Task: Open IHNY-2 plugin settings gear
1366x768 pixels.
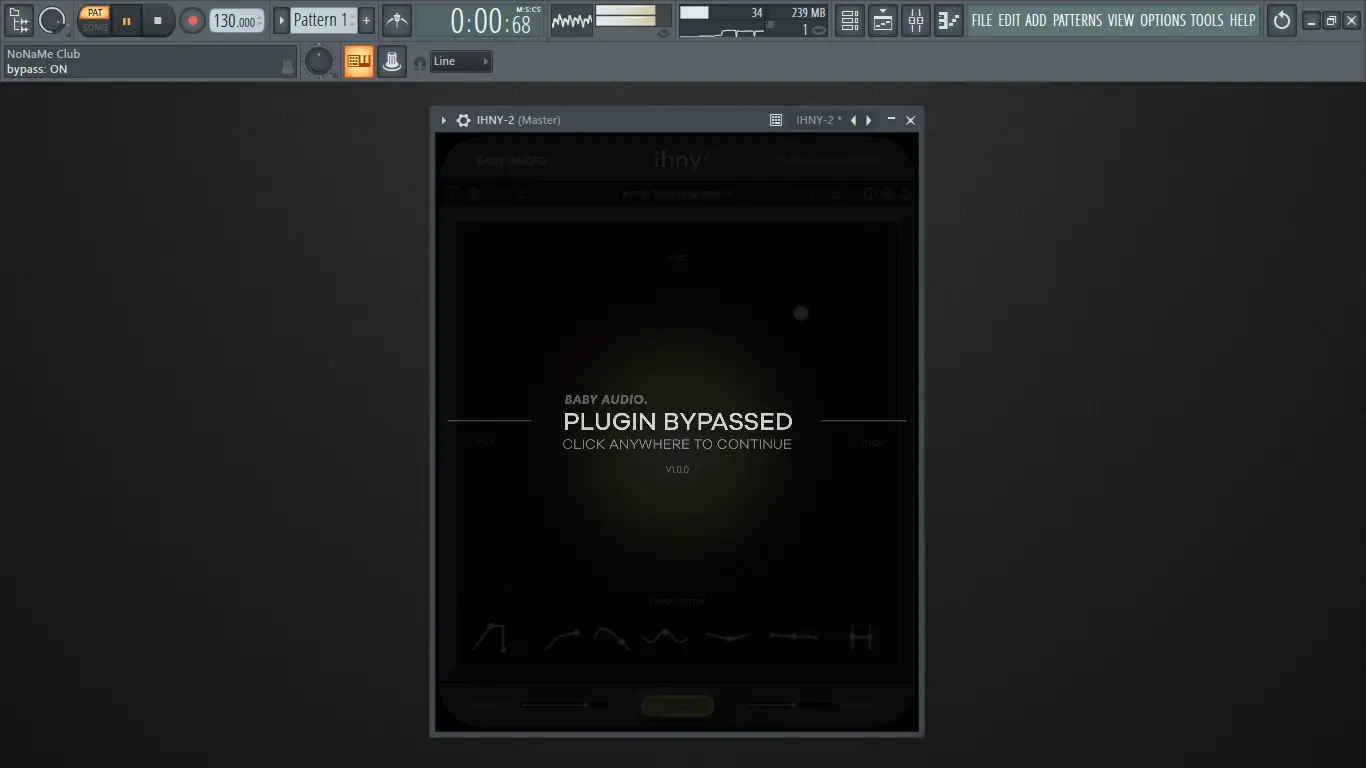Action: tap(463, 120)
